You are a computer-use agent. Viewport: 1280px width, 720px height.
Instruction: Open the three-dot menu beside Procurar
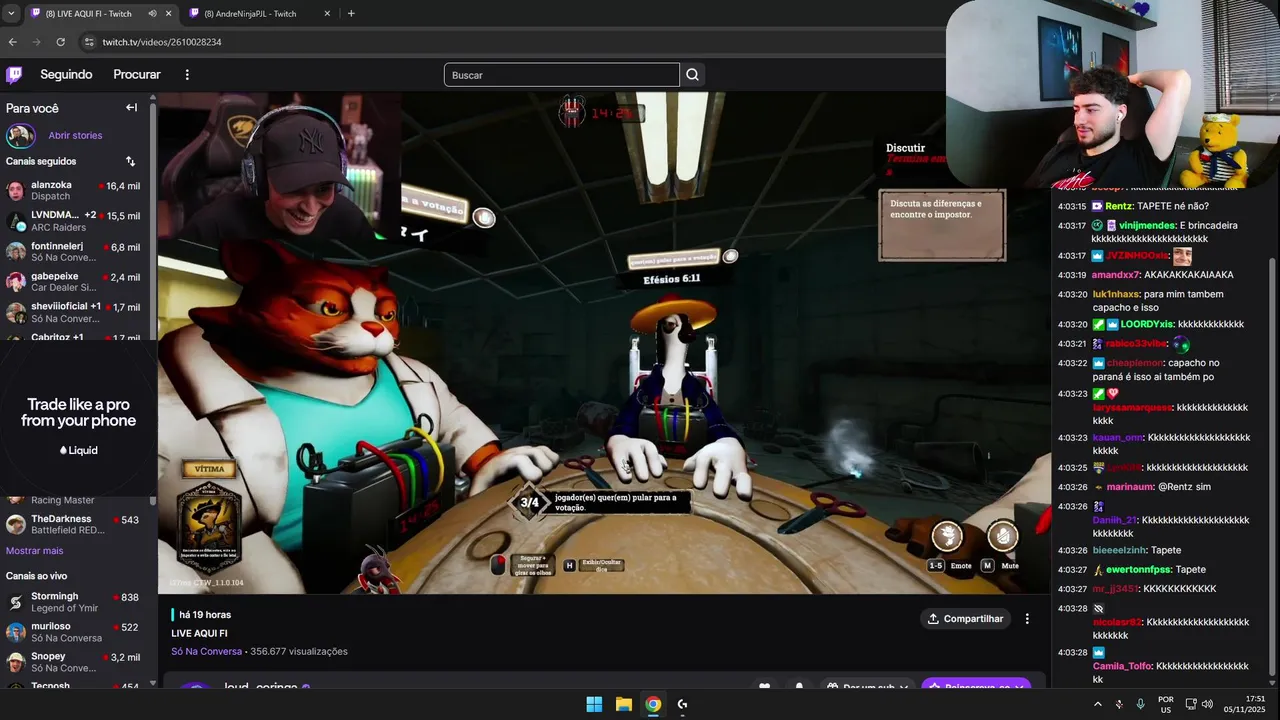pyautogui.click(x=187, y=75)
